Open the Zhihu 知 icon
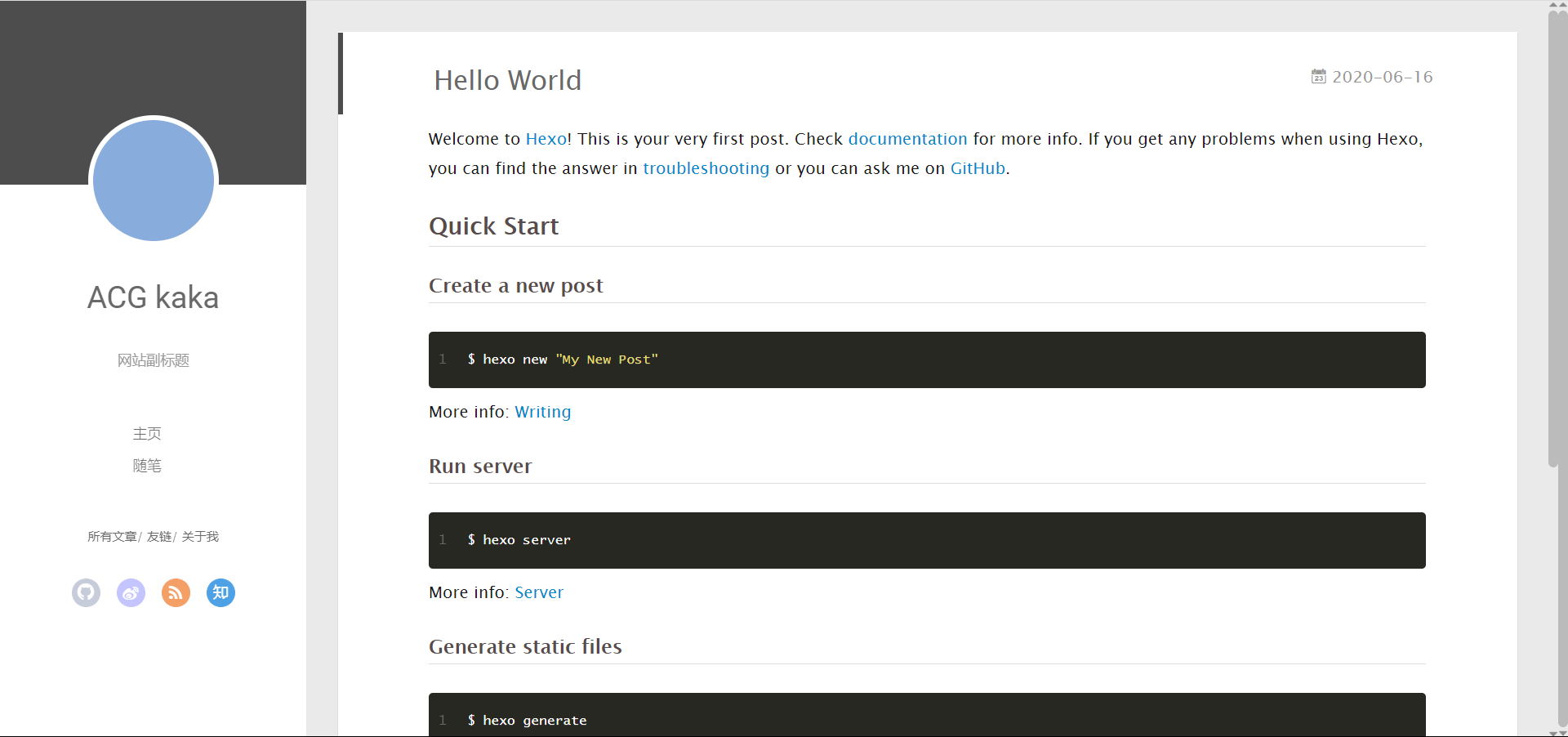 (x=220, y=592)
